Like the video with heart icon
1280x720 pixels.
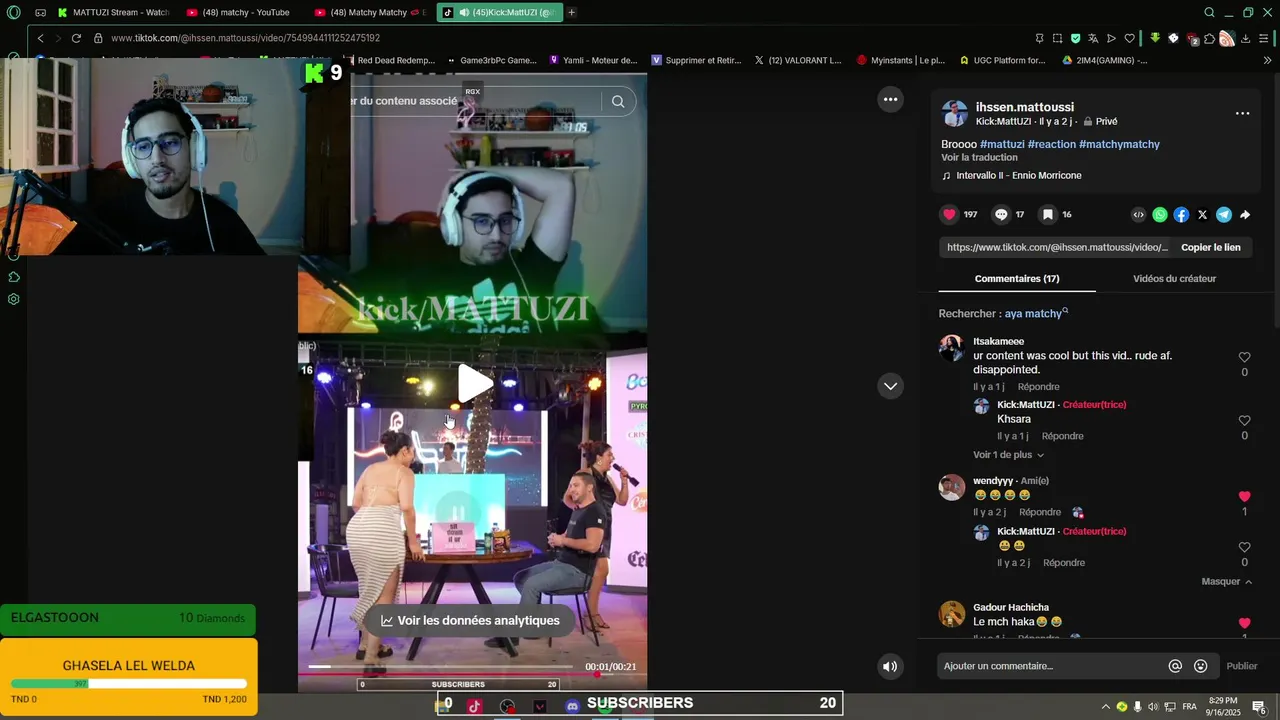949,214
